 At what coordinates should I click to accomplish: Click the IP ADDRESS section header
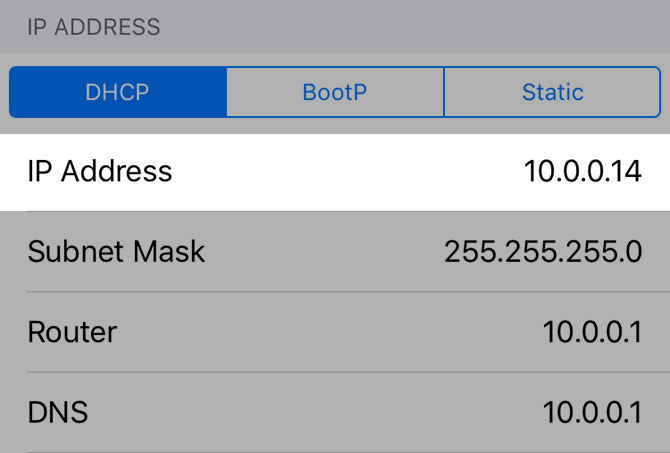coord(94,26)
